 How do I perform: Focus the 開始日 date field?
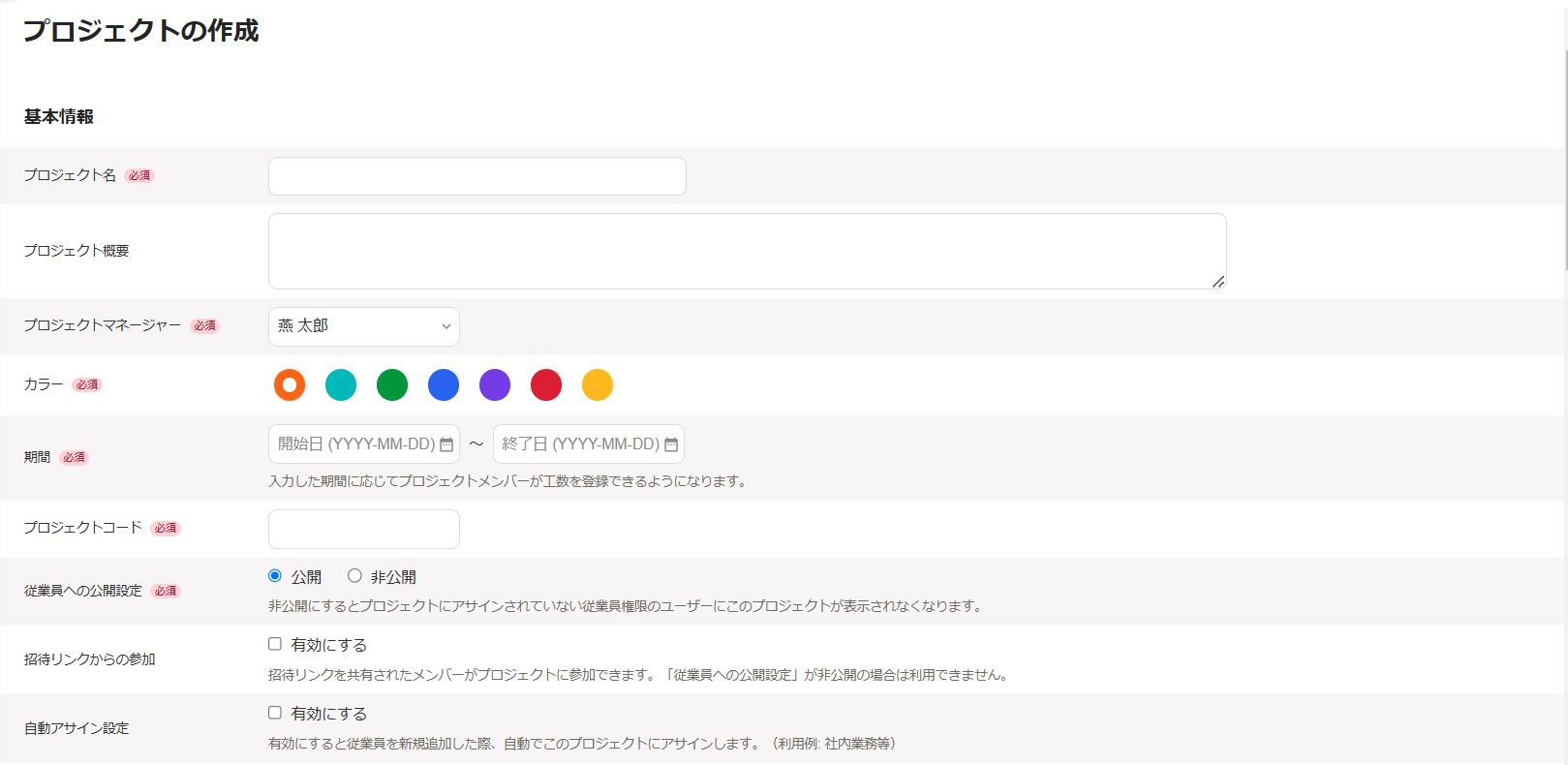click(x=364, y=444)
